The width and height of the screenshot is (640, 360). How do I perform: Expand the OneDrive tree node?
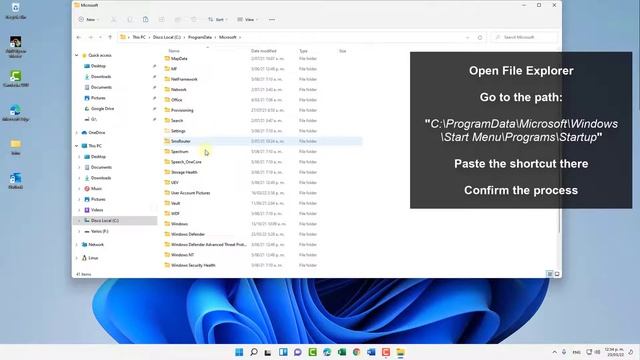click(76, 133)
